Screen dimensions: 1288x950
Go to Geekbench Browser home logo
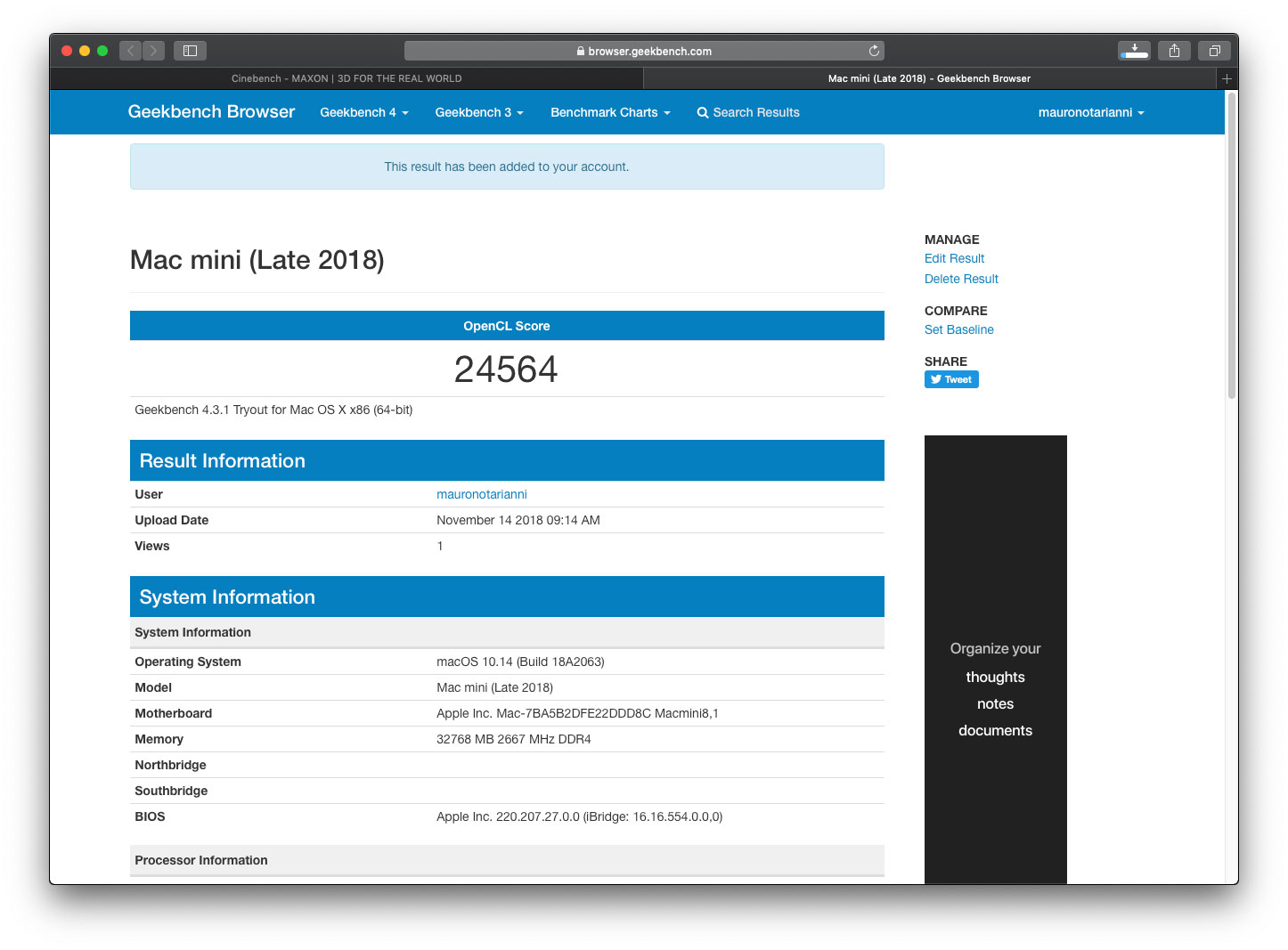point(211,111)
